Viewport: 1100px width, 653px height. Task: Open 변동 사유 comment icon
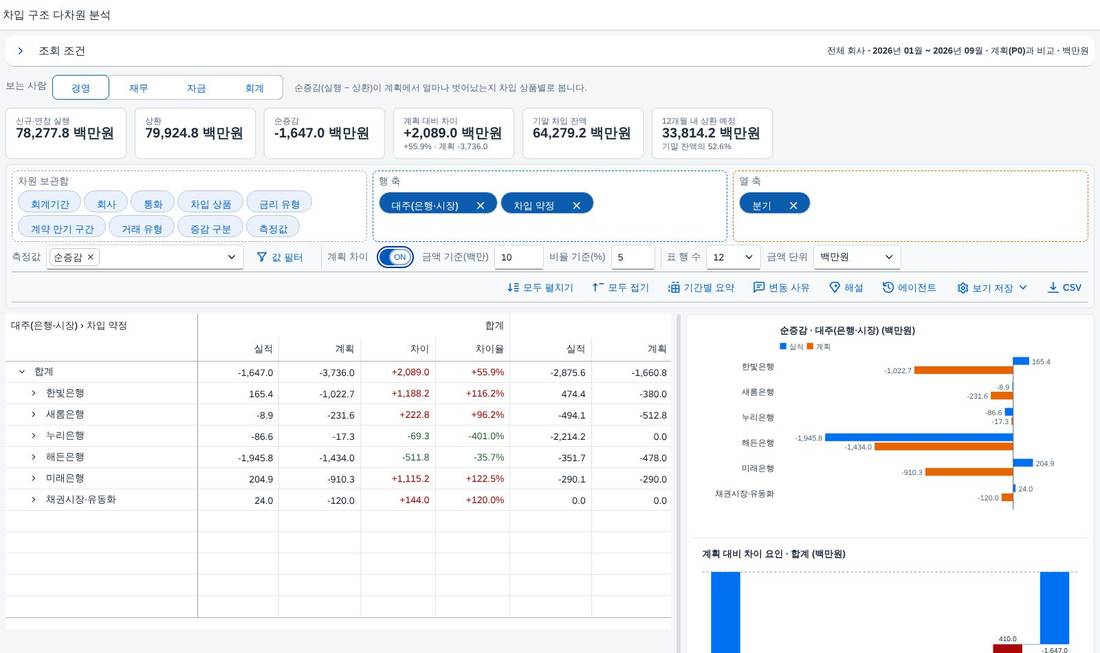[x=758, y=288]
